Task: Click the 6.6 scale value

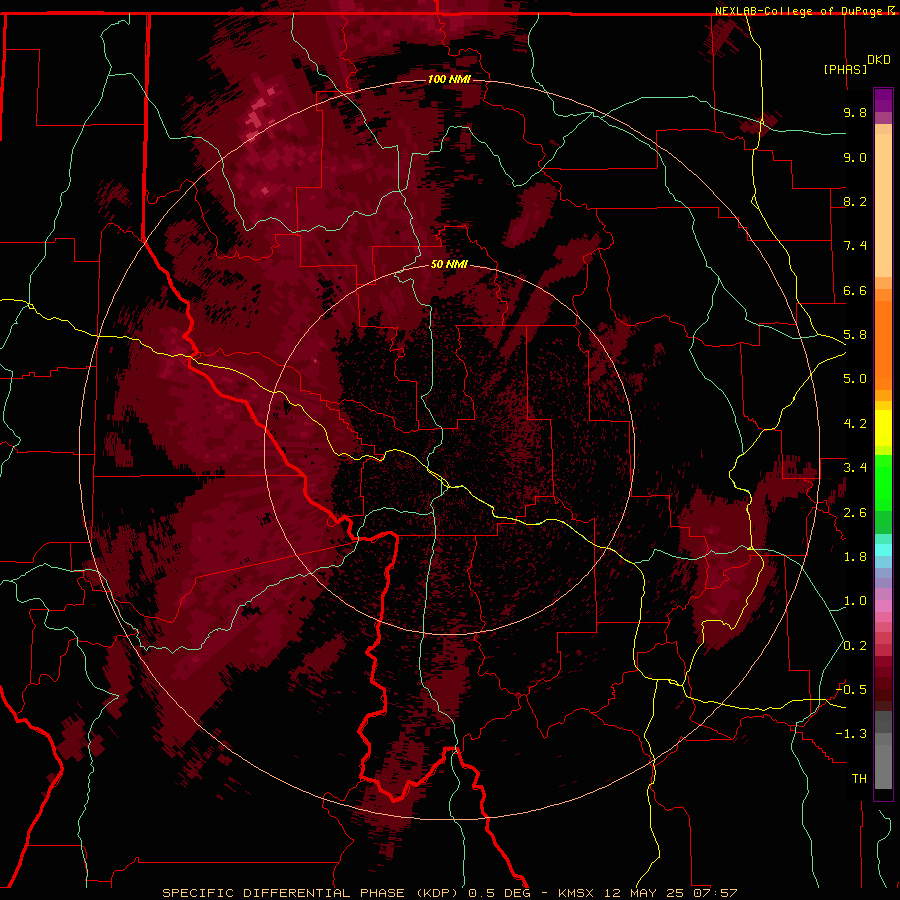Action: [855, 290]
